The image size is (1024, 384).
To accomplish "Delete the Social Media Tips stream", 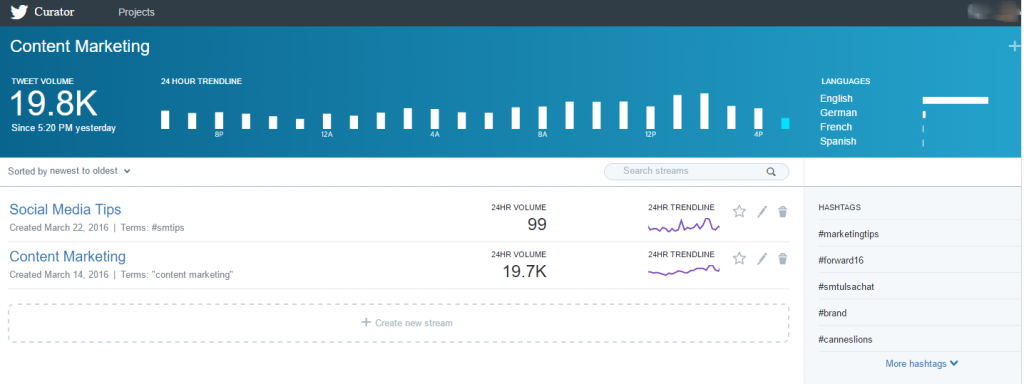I will tap(783, 211).
